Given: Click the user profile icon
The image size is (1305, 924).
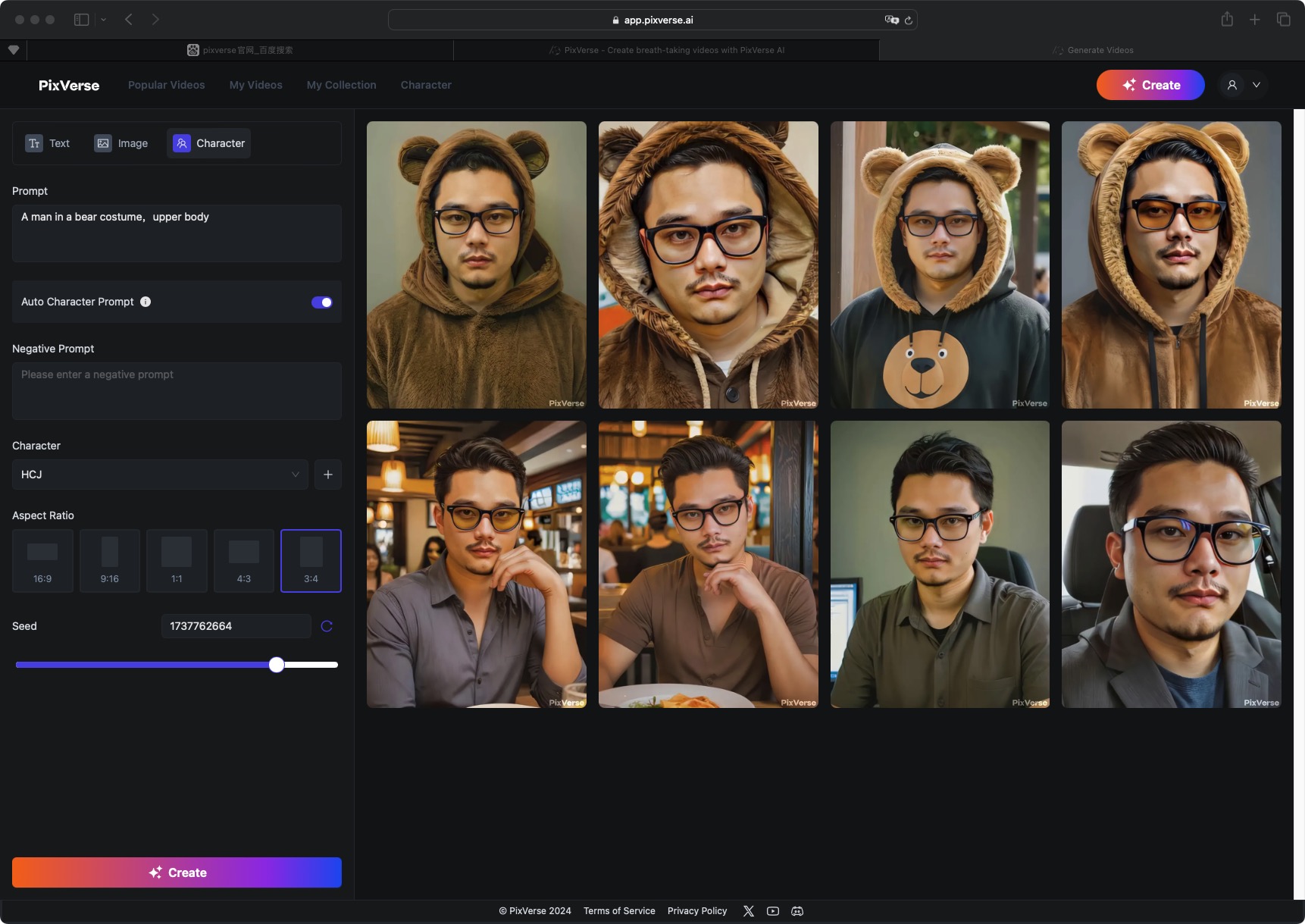Looking at the screenshot, I should (1232, 85).
